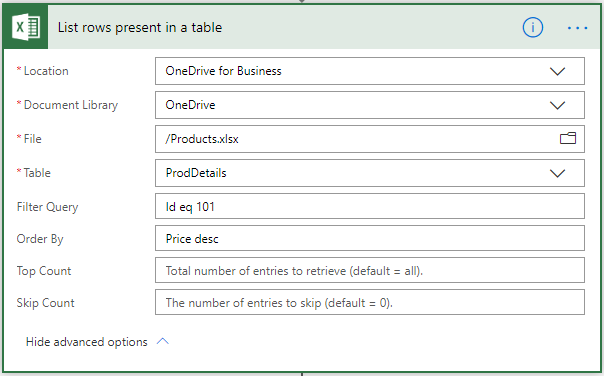Click into the Skip Count field
Viewport: 604px width, 376px height.
coord(370,302)
